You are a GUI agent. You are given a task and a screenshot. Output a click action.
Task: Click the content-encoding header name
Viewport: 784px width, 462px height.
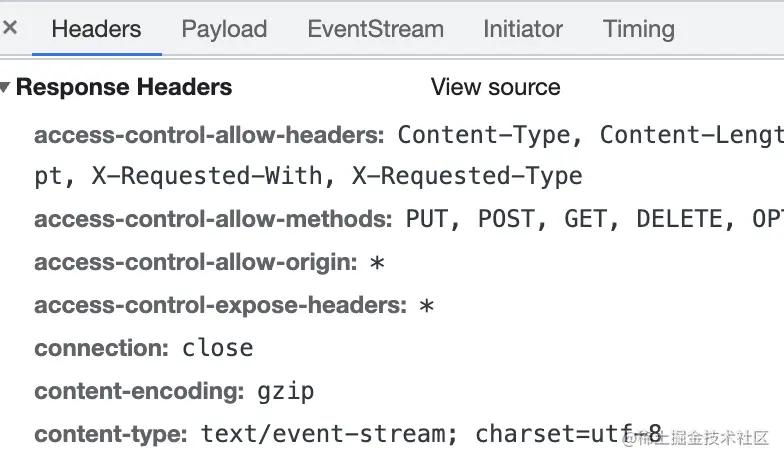[x=138, y=391]
